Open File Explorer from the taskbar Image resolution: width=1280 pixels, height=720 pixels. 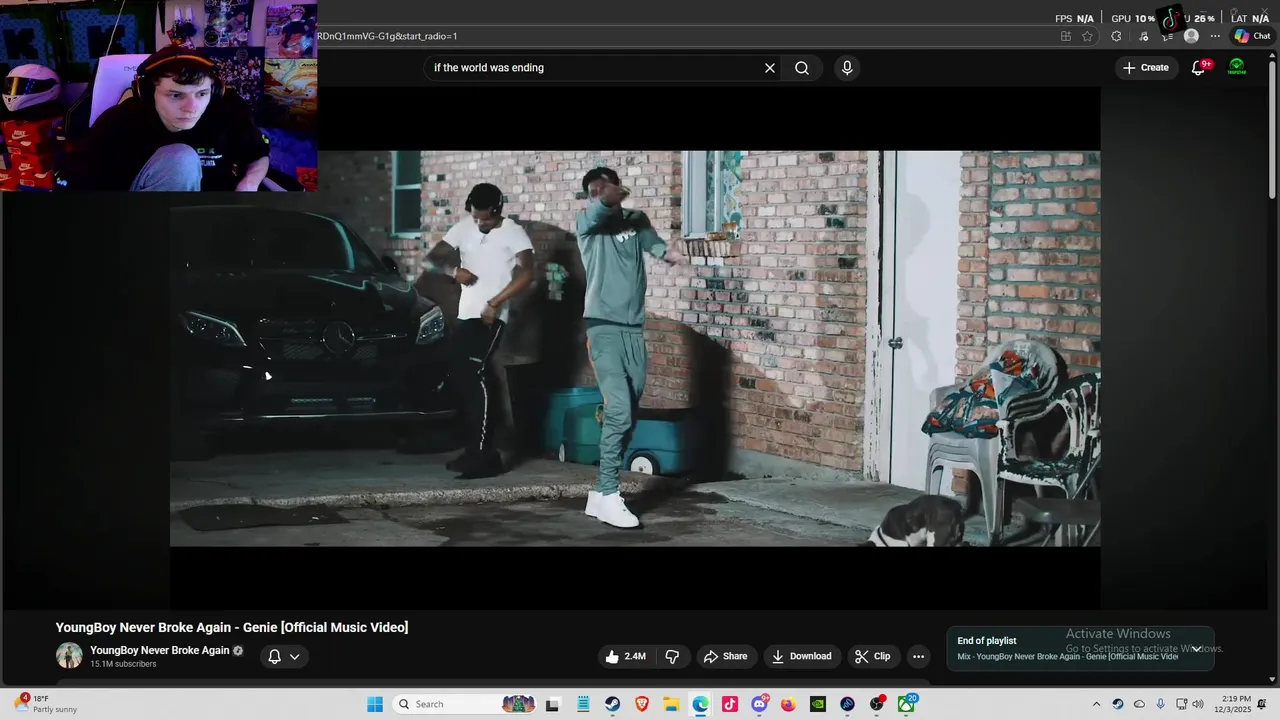click(671, 704)
